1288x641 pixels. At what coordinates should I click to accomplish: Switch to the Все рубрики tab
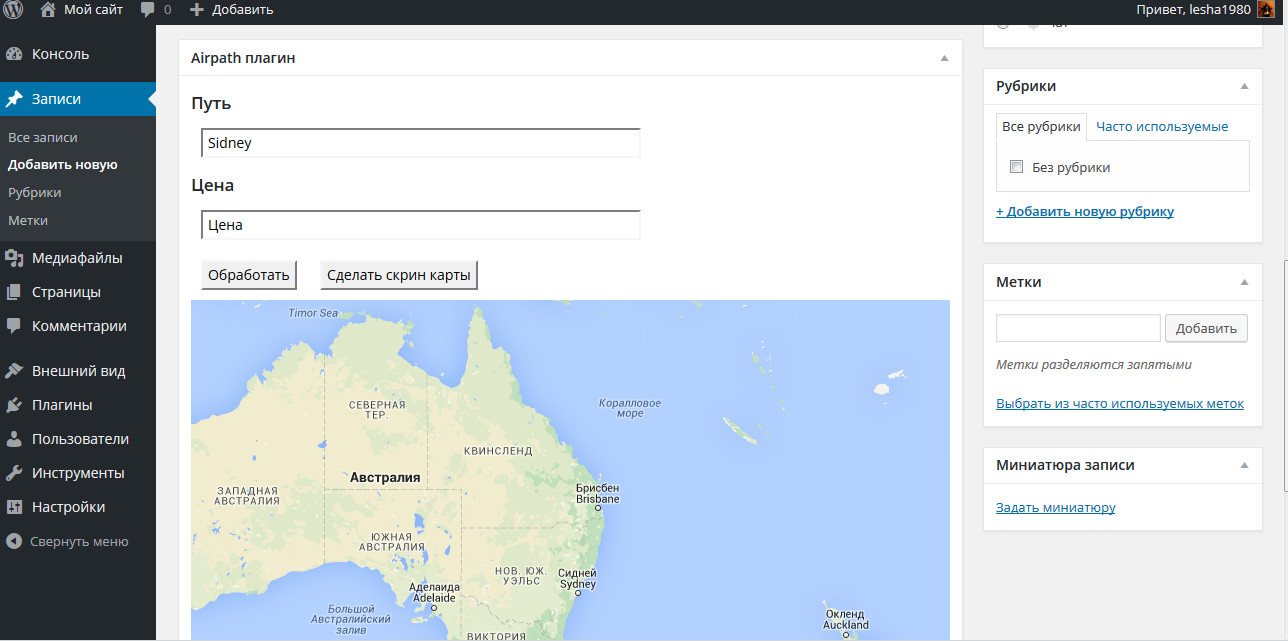point(1041,127)
